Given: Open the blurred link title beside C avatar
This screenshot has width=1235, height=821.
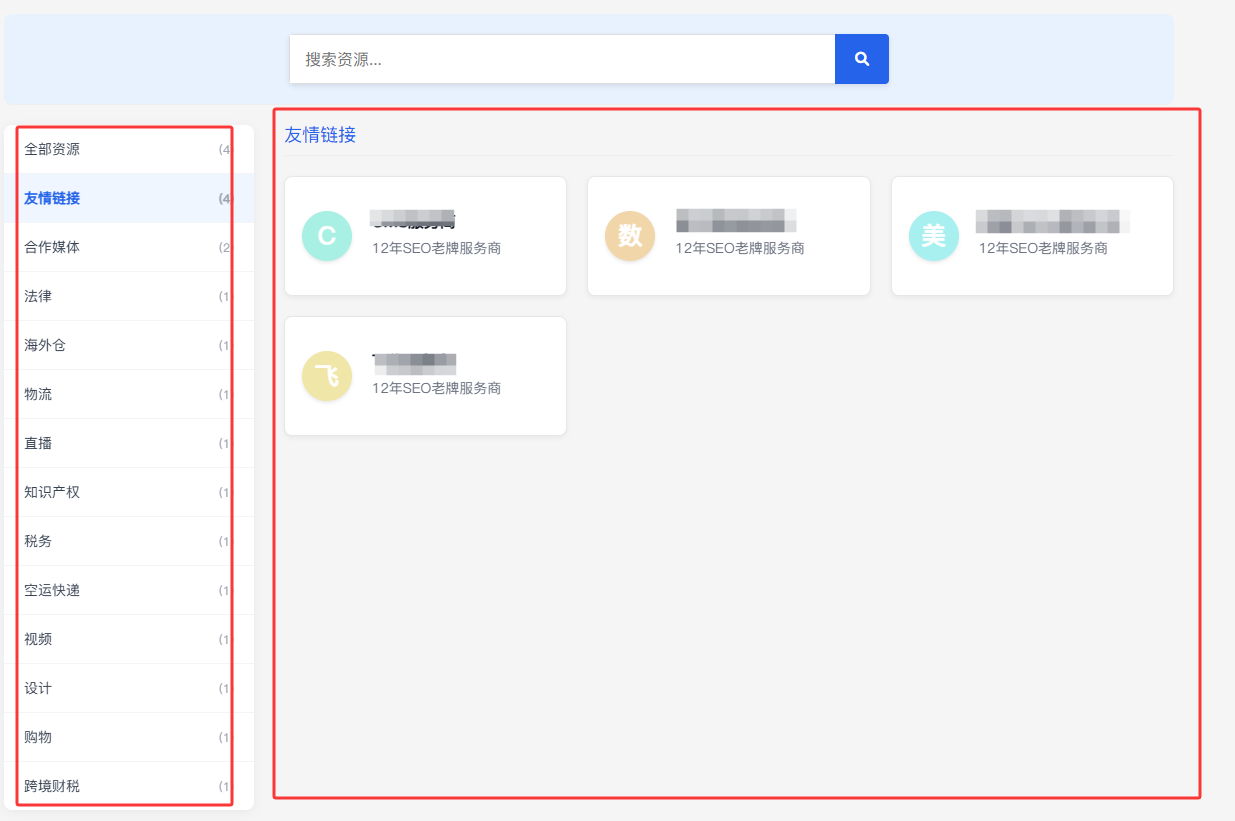Looking at the screenshot, I should [414, 221].
